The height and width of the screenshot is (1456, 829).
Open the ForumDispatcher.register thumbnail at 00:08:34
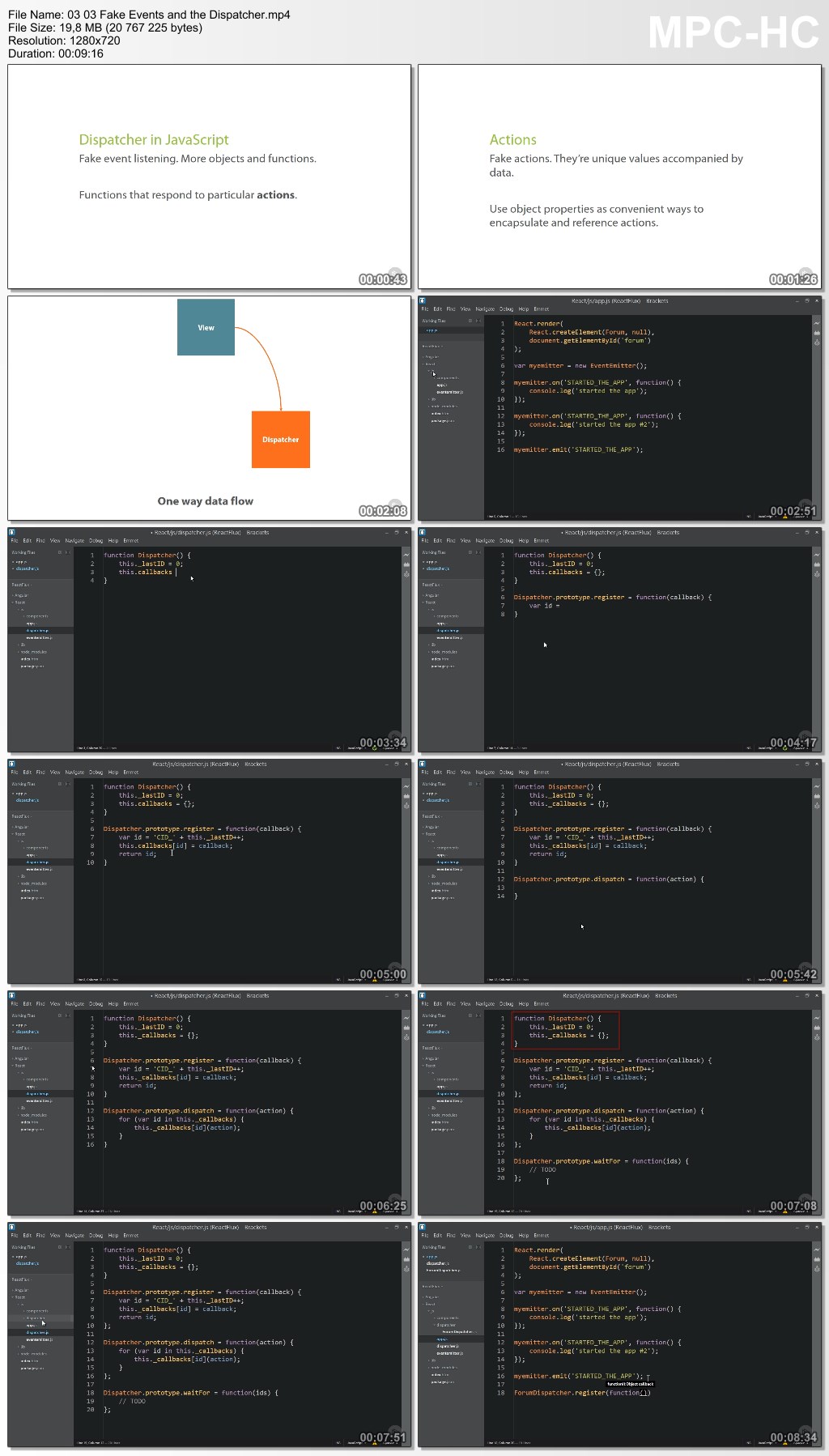coord(619,1335)
